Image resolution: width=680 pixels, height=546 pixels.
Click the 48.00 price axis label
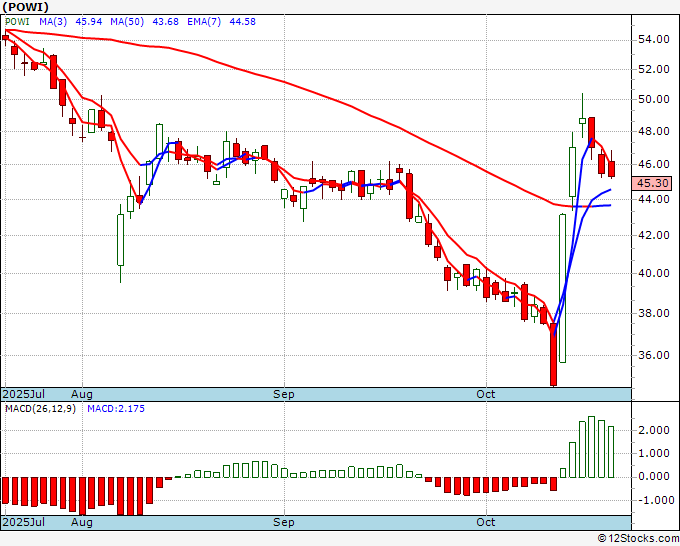pyautogui.click(x=654, y=131)
